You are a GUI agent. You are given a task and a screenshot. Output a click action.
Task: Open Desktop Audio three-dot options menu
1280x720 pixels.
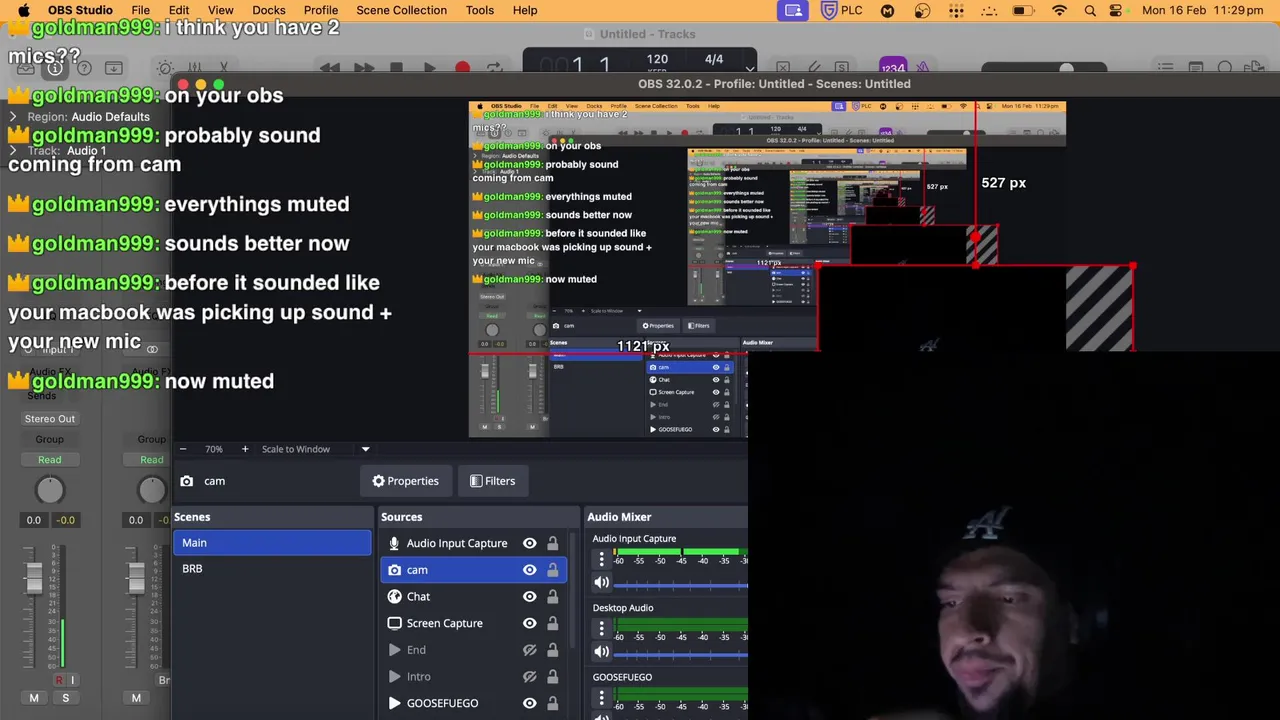click(601, 628)
